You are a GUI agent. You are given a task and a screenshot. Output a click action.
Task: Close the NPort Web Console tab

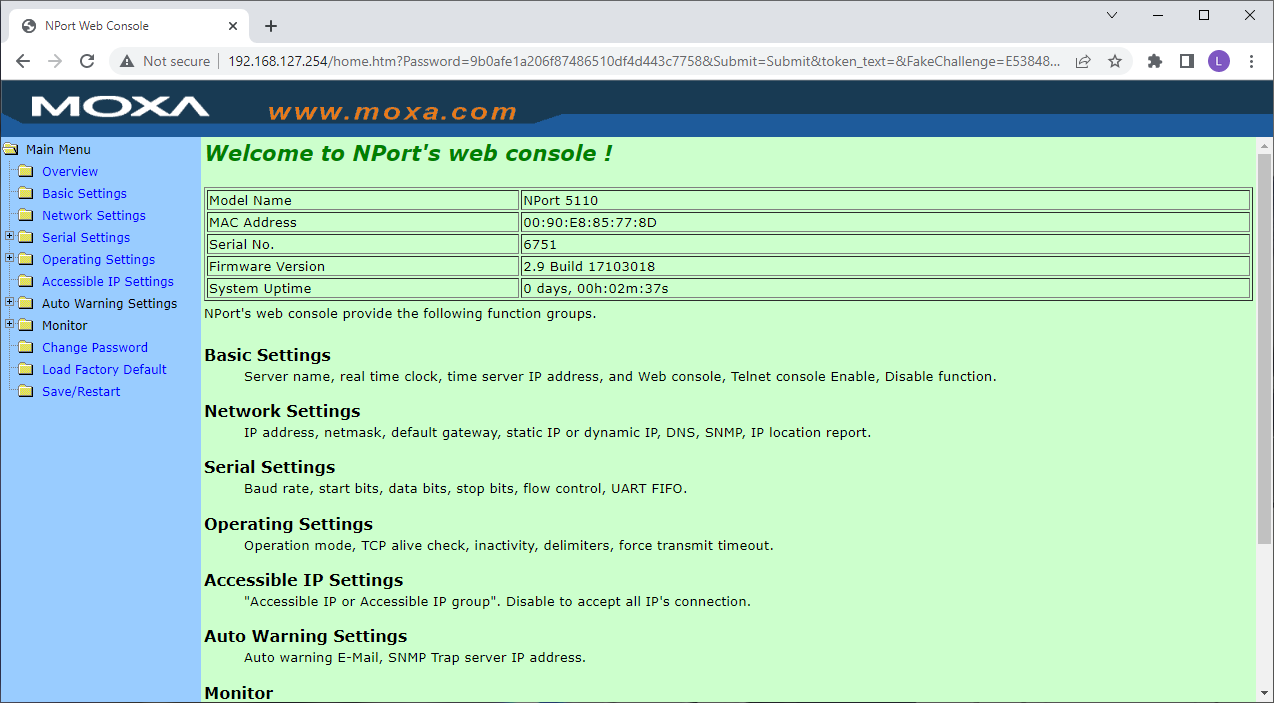click(232, 26)
